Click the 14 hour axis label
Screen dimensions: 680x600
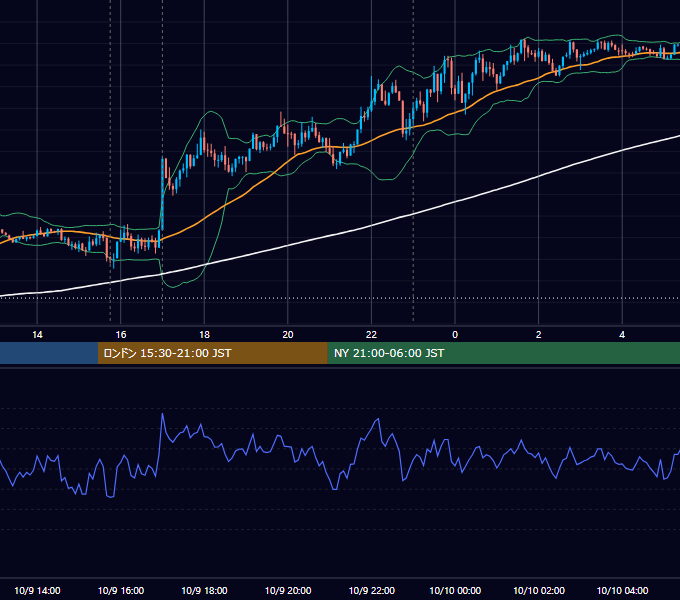37,335
